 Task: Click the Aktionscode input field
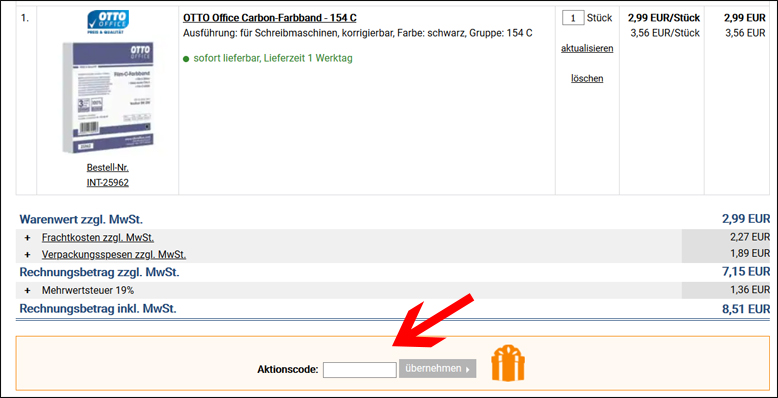pyautogui.click(x=360, y=370)
